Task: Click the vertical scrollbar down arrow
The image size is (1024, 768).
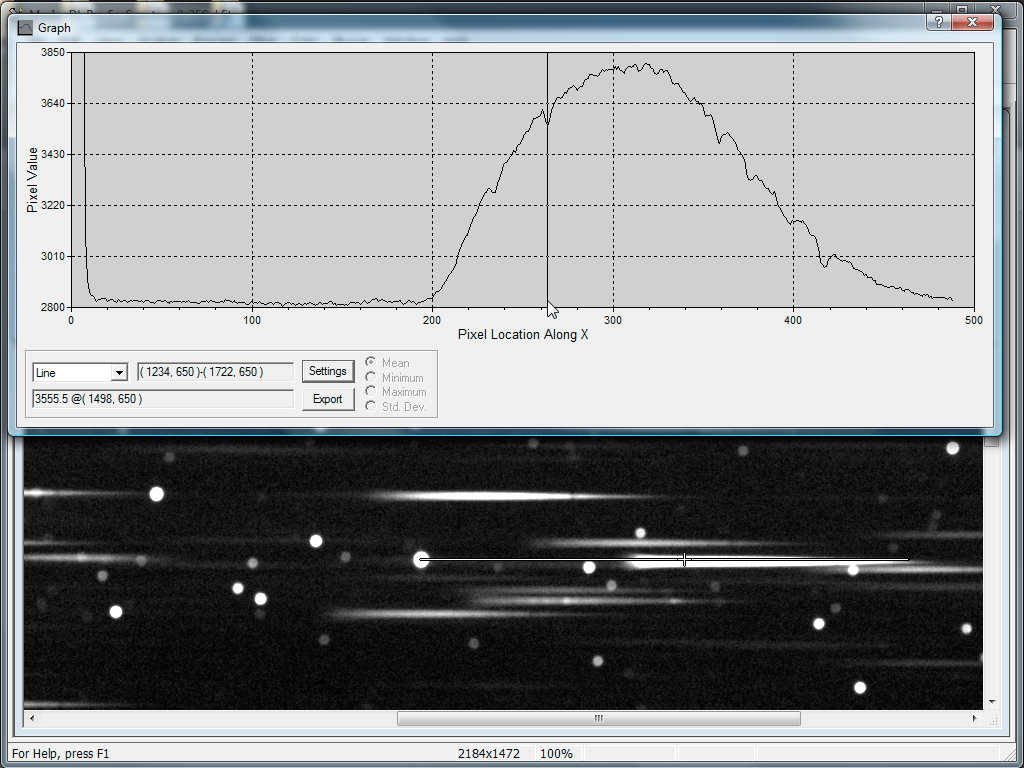Action: point(992,701)
